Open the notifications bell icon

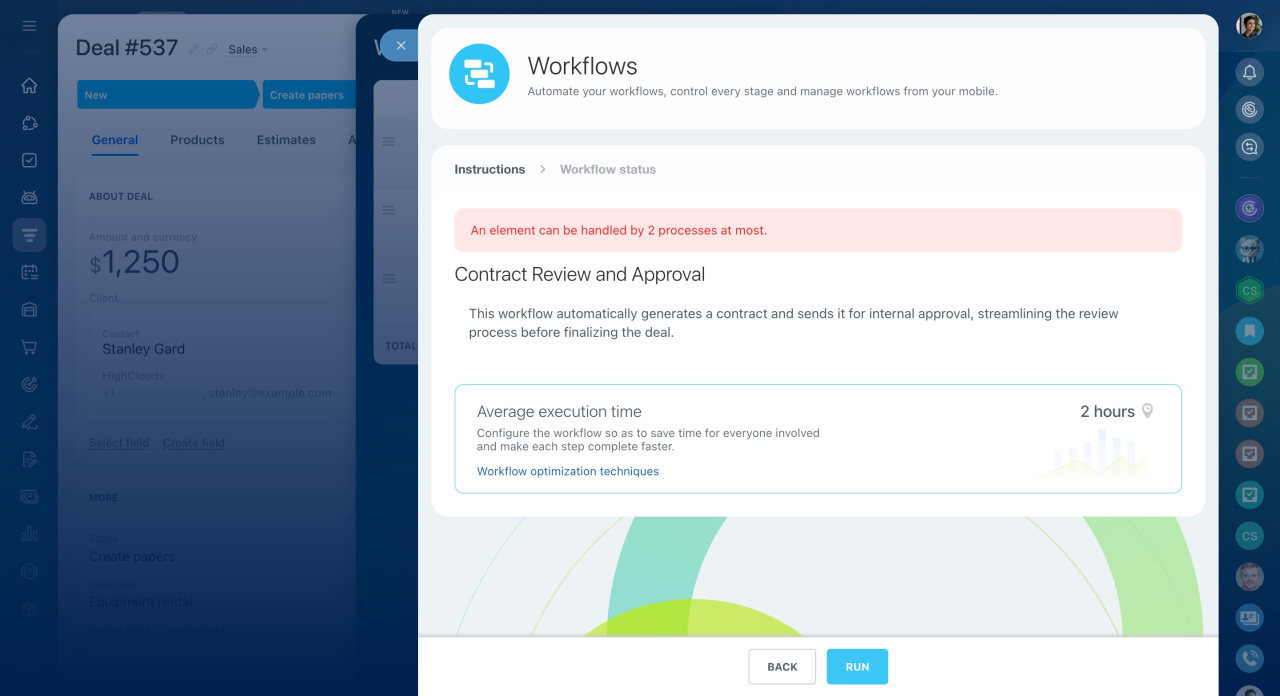click(1249, 72)
